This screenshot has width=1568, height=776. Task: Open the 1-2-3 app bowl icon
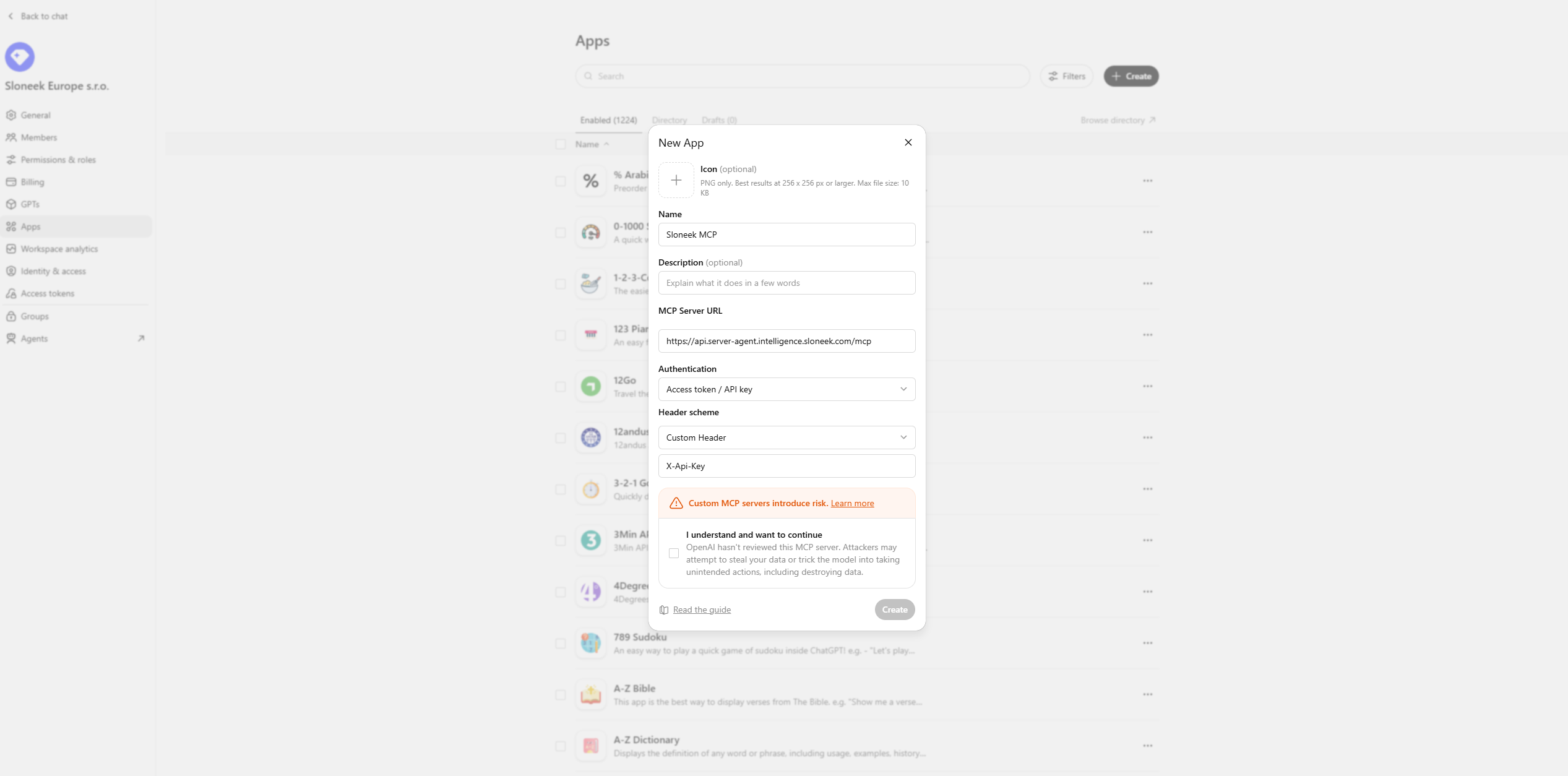[x=591, y=283]
